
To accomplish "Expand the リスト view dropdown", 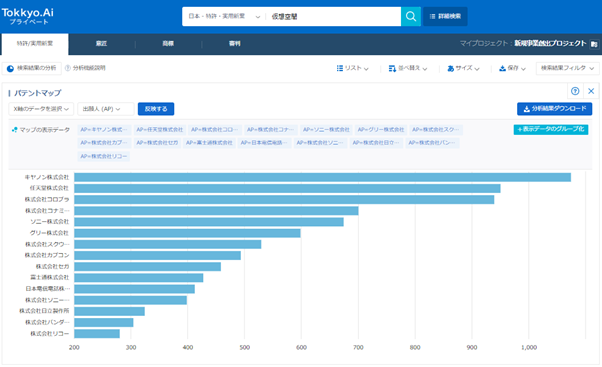I will [352, 68].
